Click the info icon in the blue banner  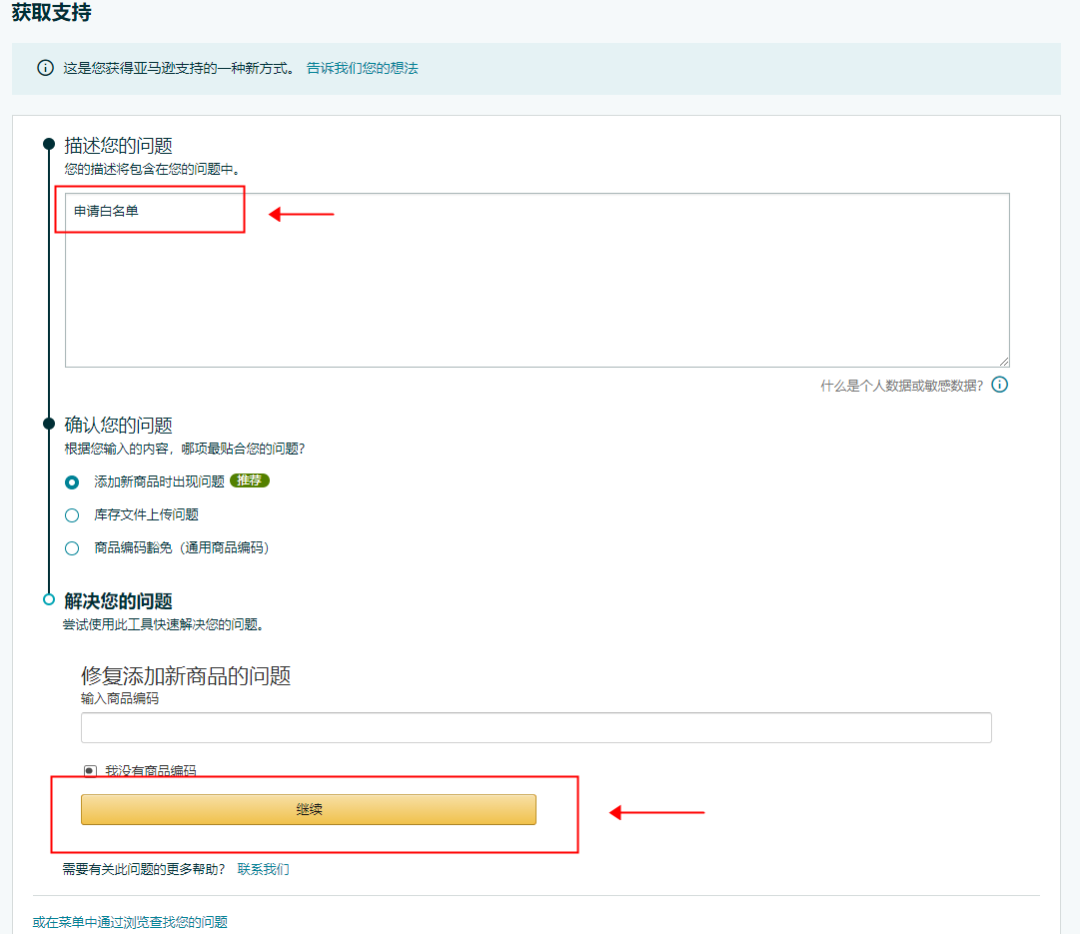(x=44, y=67)
